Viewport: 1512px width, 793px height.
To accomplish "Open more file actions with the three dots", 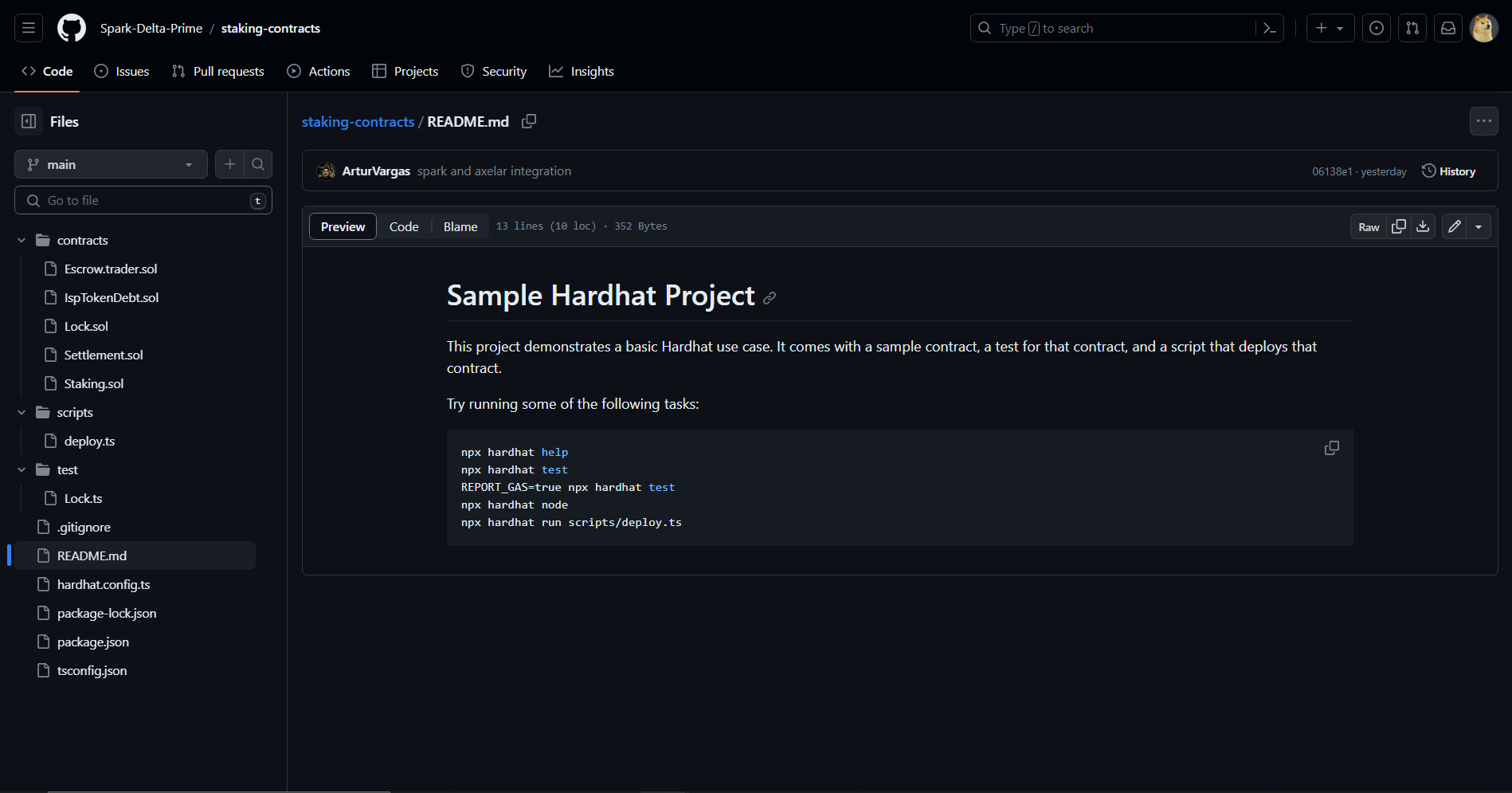I will click(x=1483, y=121).
